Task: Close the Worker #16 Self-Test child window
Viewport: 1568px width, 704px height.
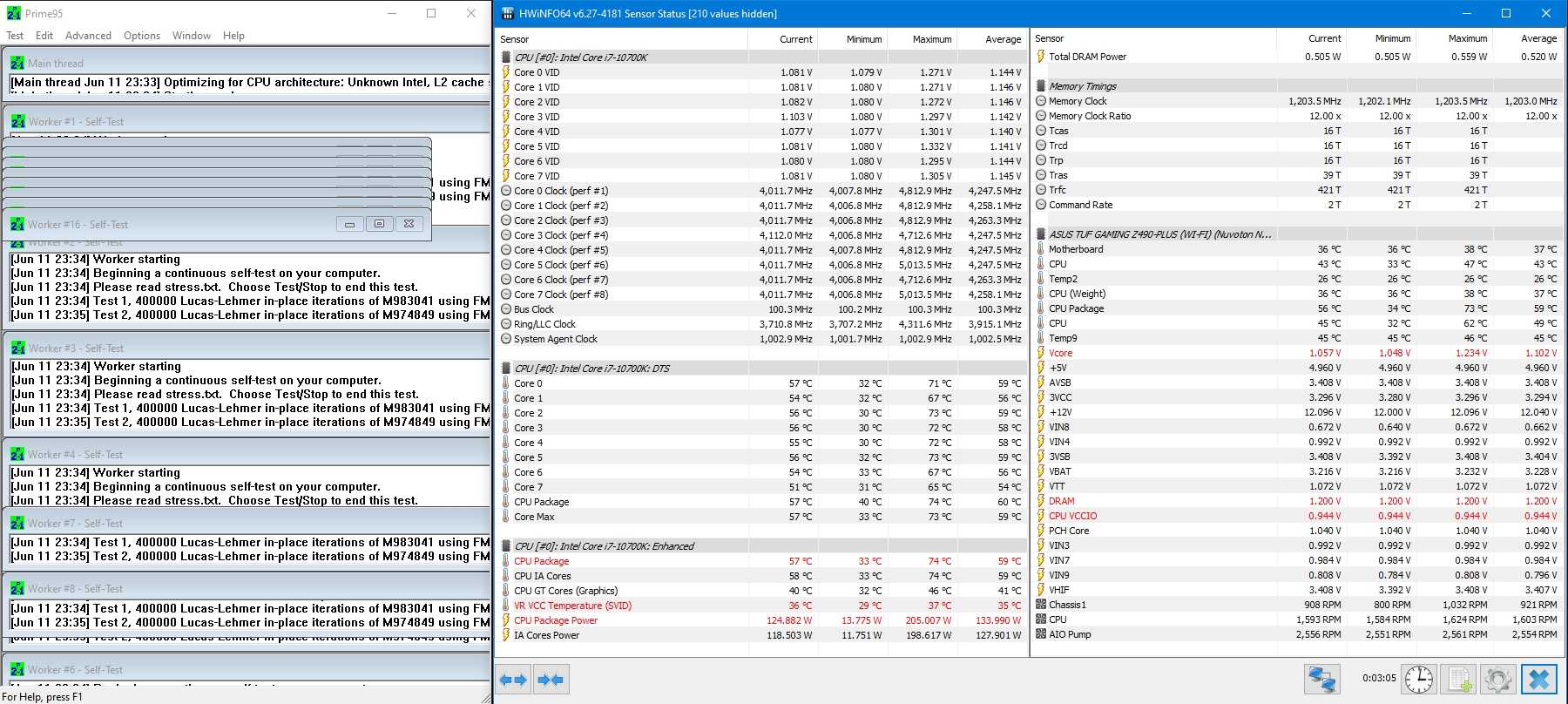Action: pyautogui.click(x=409, y=224)
